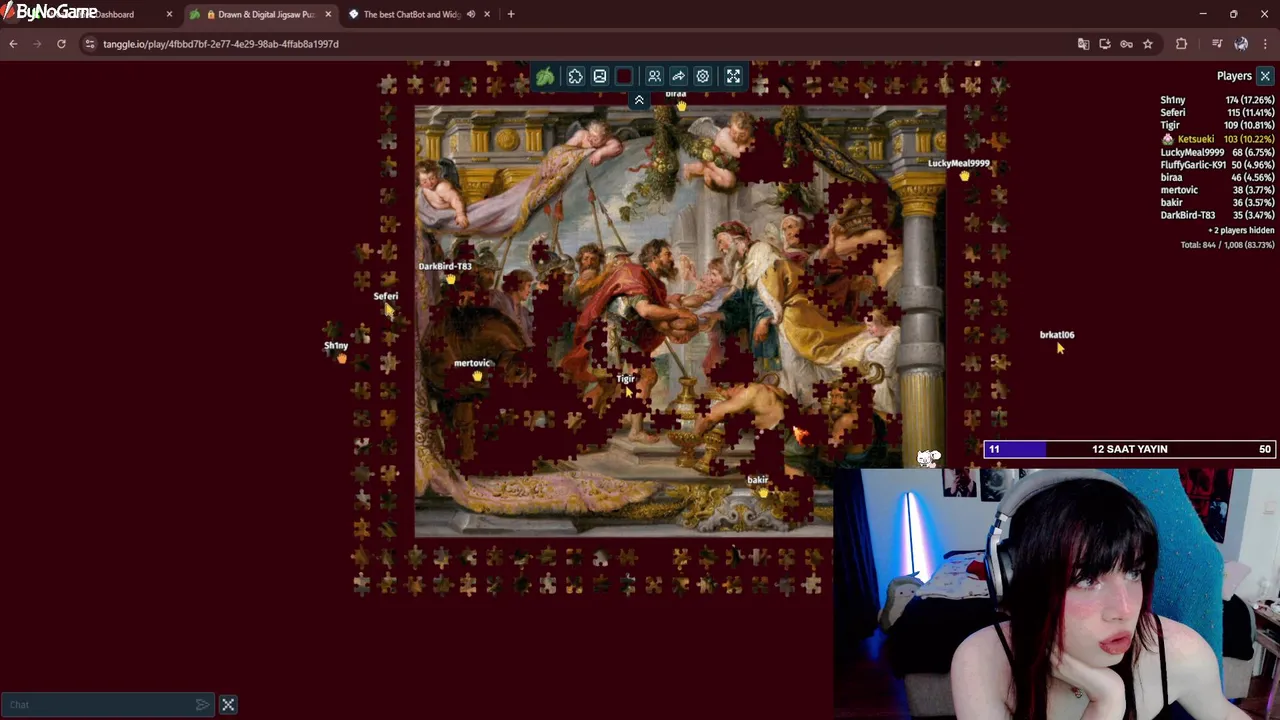View site info lock icon
This screenshot has height=720, width=1280.
click(x=89, y=44)
